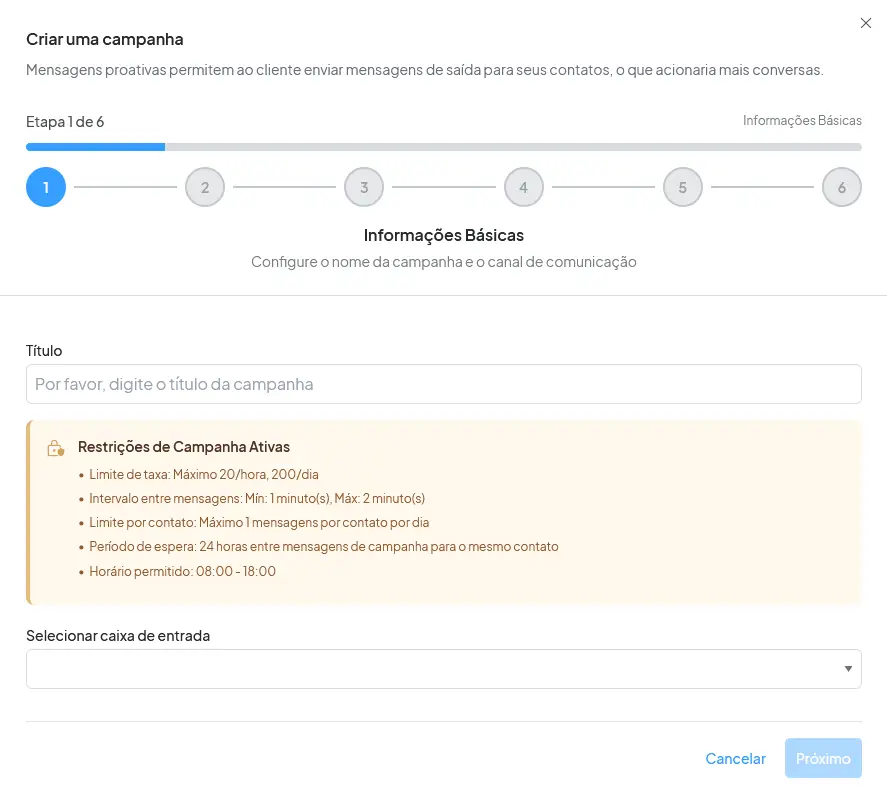Focus the Título campaign name field
887x790 pixels.
443,384
